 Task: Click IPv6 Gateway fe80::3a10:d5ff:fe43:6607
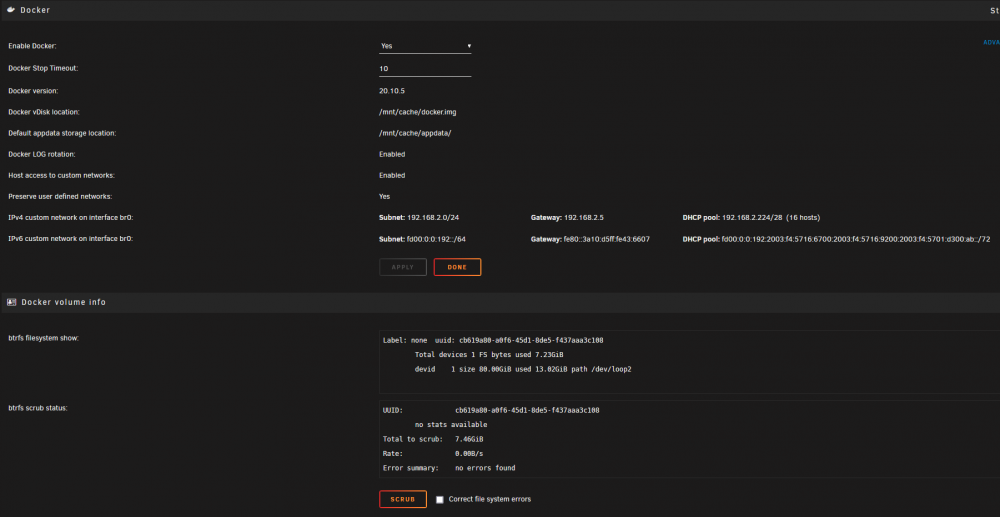tap(590, 239)
